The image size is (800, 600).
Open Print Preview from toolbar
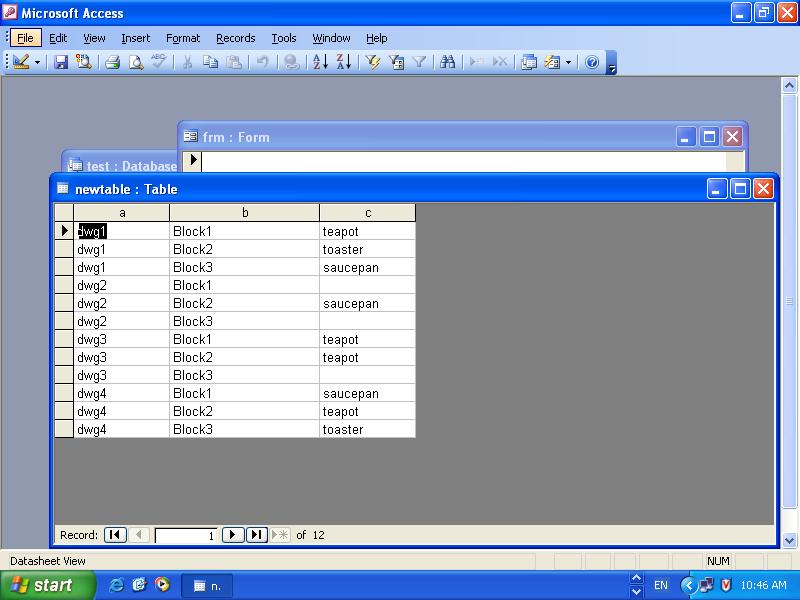click(135, 62)
